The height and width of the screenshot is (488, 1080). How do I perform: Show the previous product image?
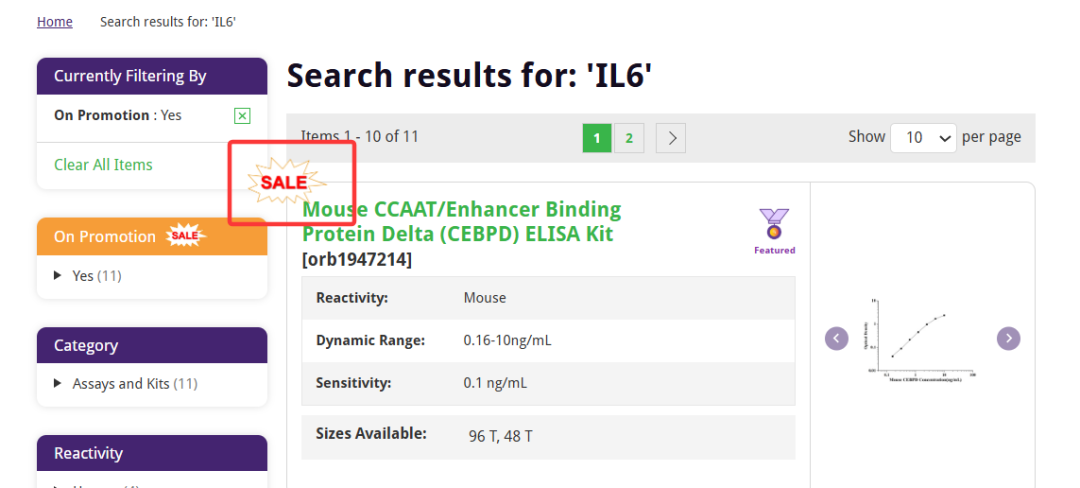pyautogui.click(x=837, y=339)
